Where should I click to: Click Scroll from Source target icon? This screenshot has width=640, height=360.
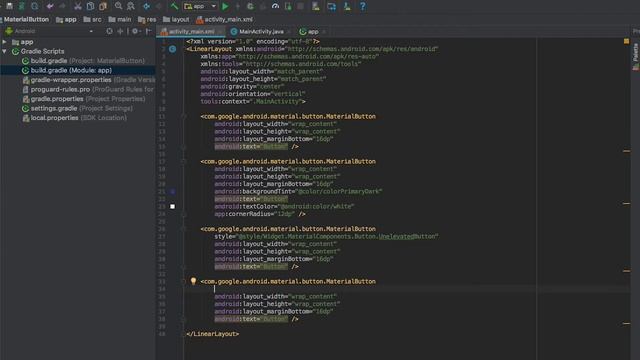pyautogui.click(x=109, y=31)
